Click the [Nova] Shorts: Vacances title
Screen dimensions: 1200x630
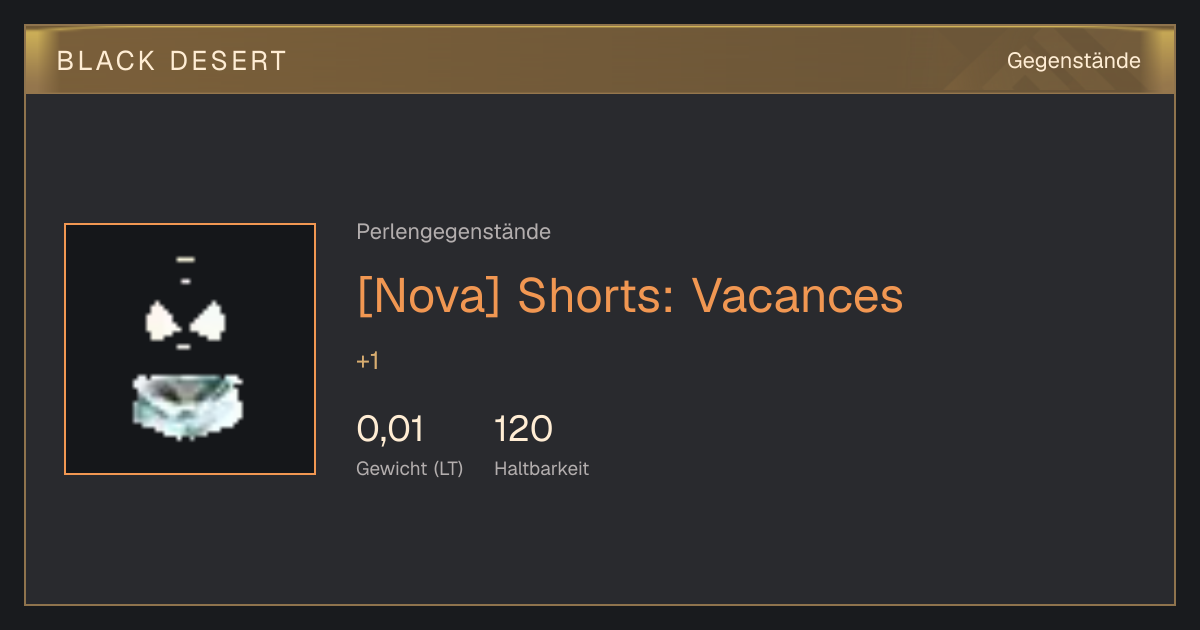click(630, 295)
